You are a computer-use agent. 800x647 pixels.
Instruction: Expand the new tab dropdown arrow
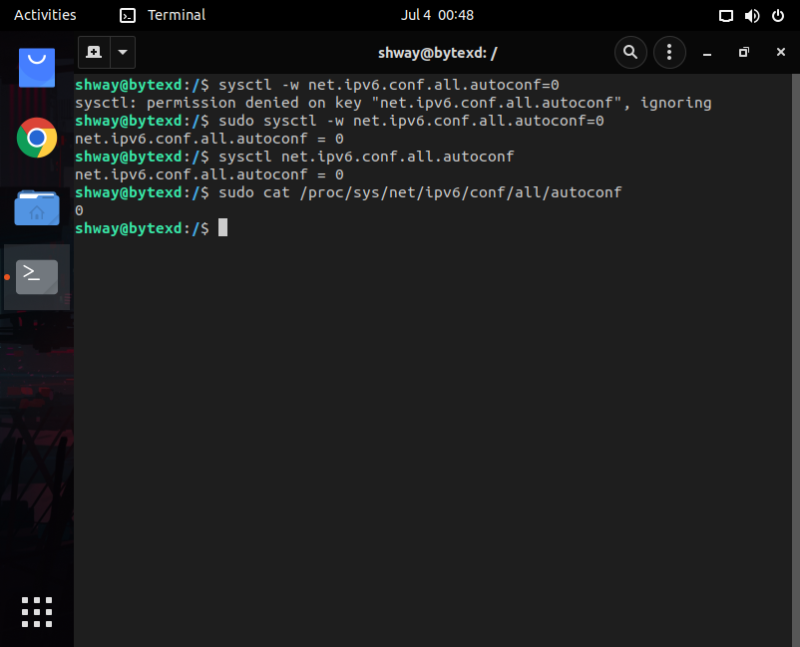[x=122, y=52]
